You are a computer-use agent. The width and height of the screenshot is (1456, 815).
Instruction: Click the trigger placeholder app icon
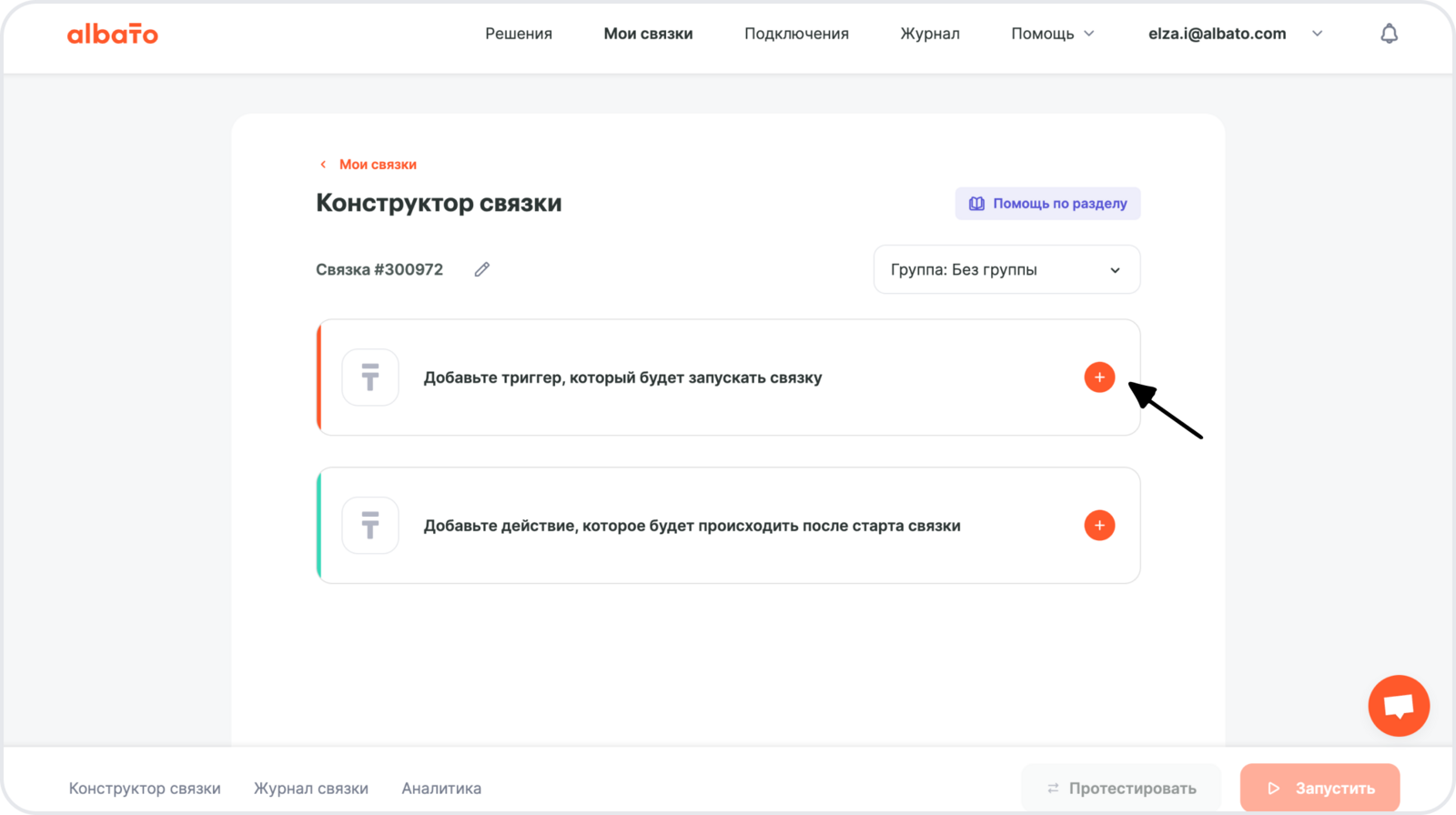tap(370, 377)
